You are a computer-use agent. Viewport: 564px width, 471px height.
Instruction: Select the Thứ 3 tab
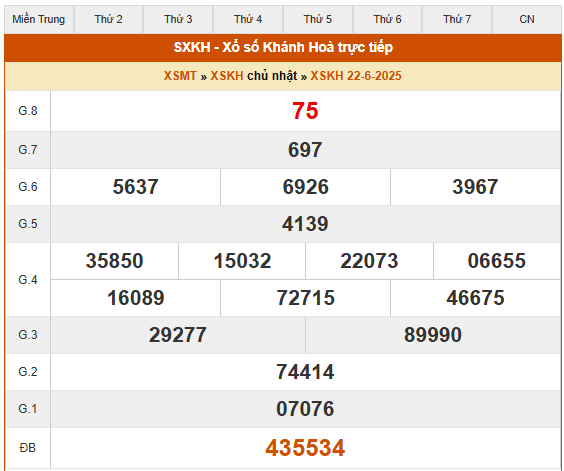[178, 19]
